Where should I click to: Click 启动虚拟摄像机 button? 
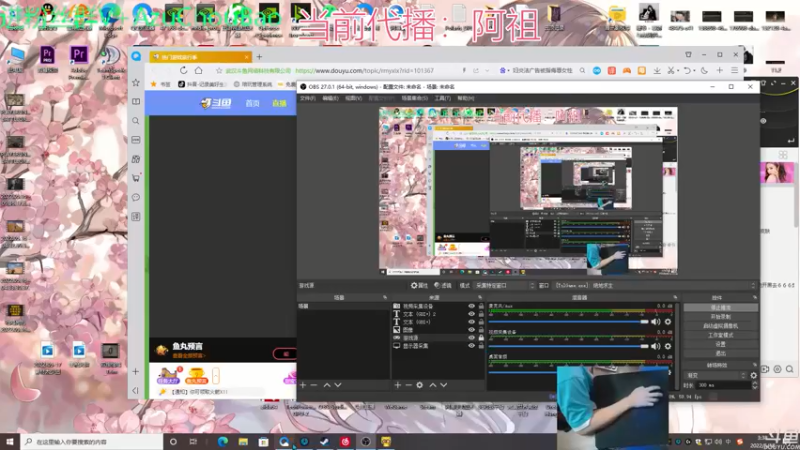point(720,326)
